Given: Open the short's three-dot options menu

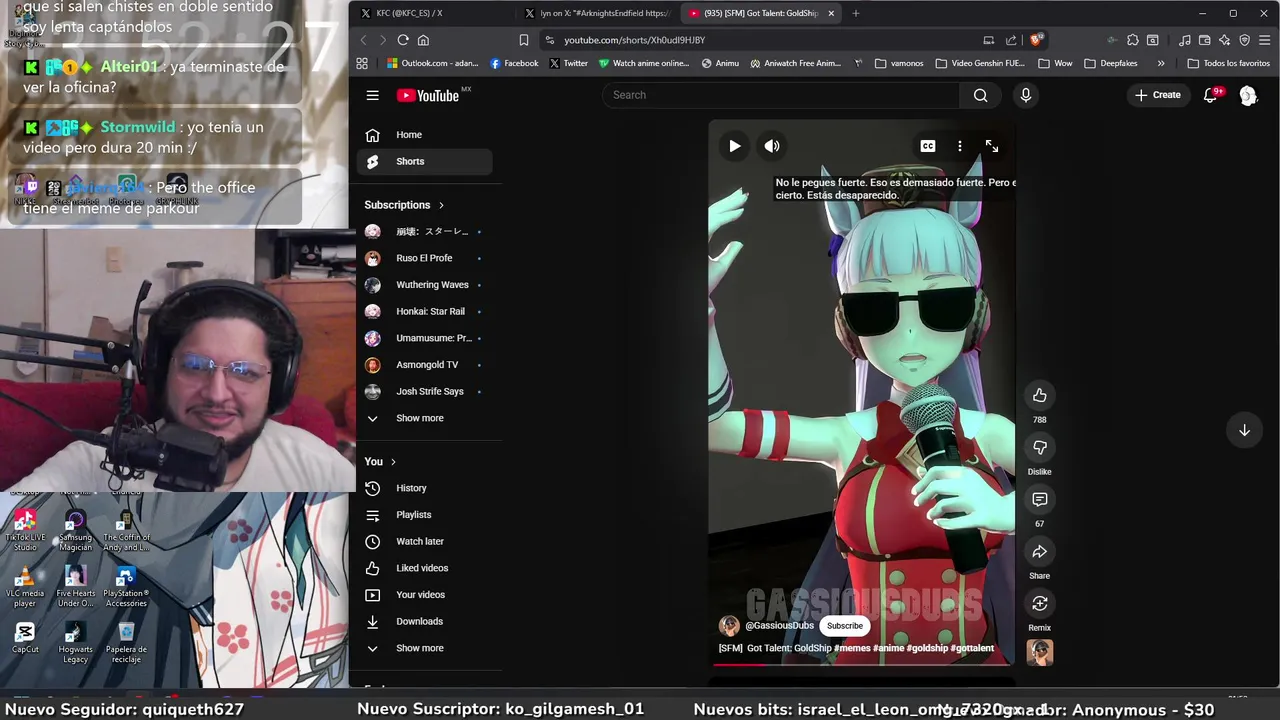Looking at the screenshot, I should click(x=960, y=146).
